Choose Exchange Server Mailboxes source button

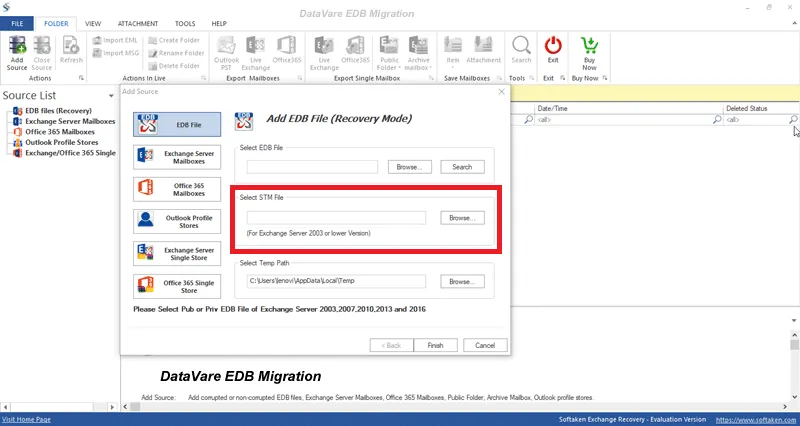pyautogui.click(x=177, y=157)
